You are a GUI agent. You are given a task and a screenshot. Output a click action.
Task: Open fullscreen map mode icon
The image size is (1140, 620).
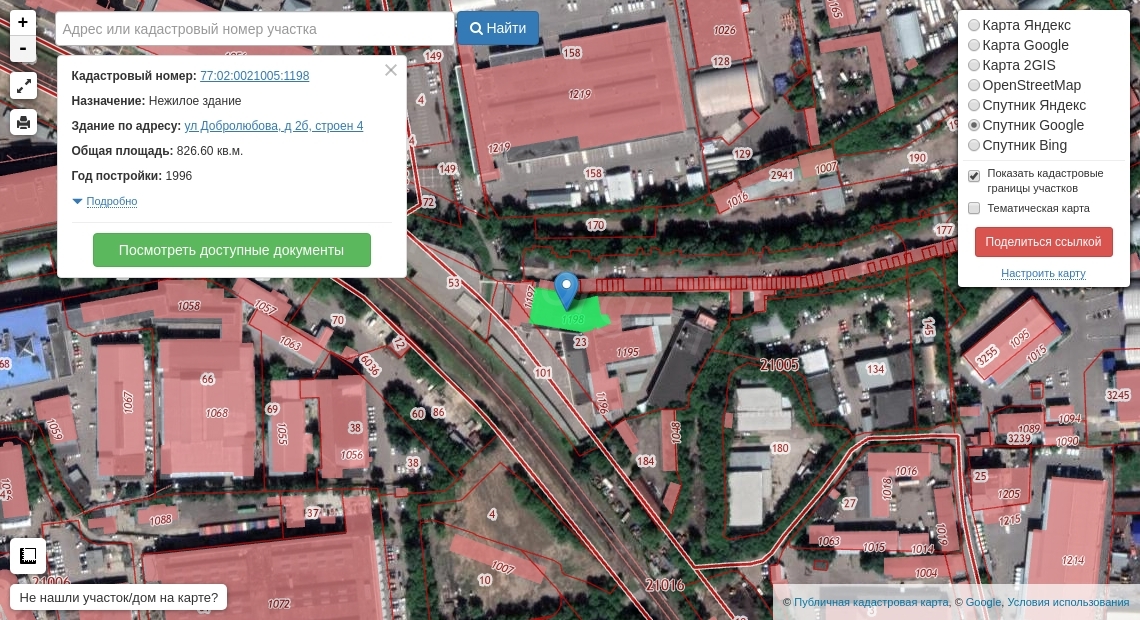[23, 86]
